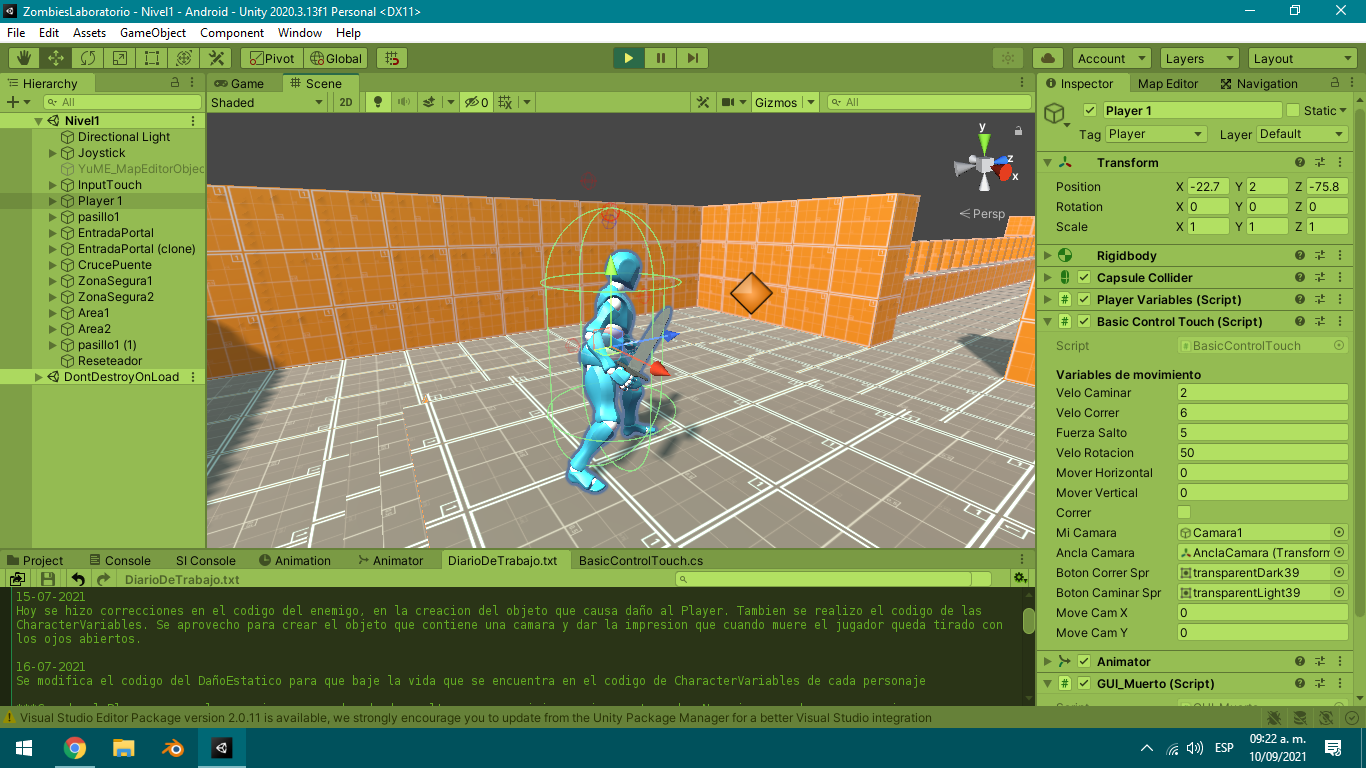
Task: Open scene component tools icon
Action: point(704,102)
